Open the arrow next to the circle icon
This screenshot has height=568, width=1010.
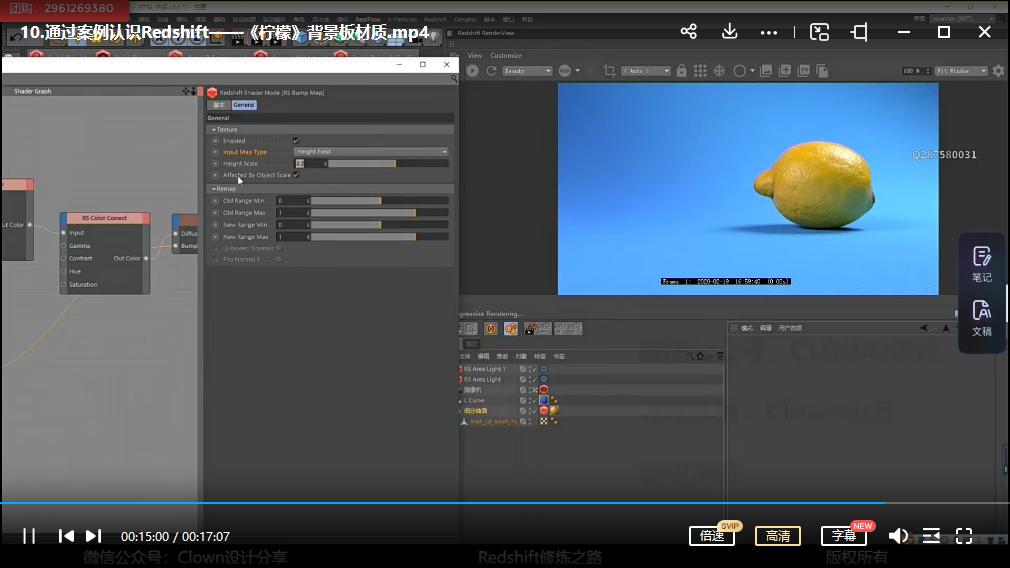(x=752, y=71)
